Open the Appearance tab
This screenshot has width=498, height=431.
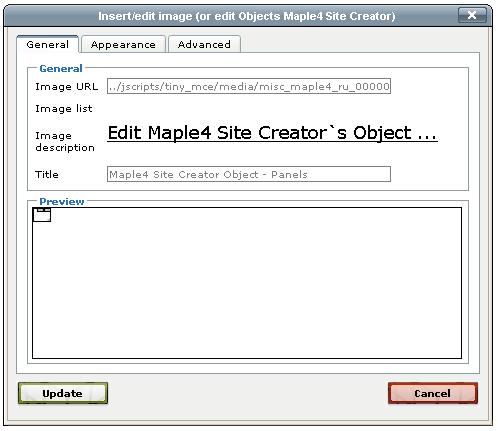[123, 44]
